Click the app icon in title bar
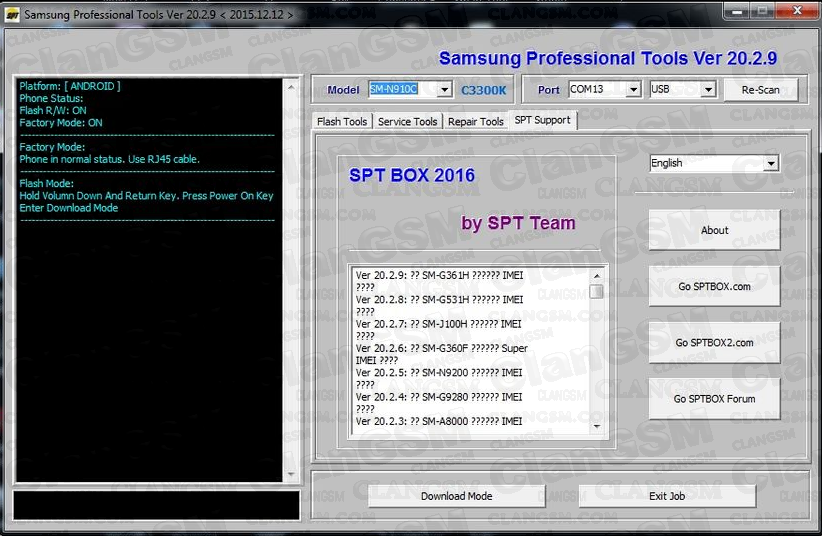 pyautogui.click(x=12, y=15)
